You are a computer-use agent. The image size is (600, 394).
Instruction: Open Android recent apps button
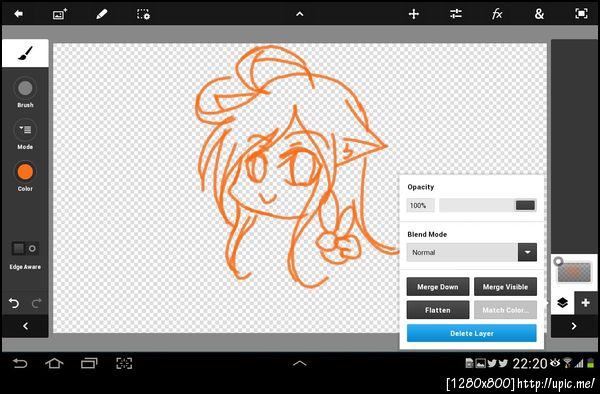tap(89, 363)
